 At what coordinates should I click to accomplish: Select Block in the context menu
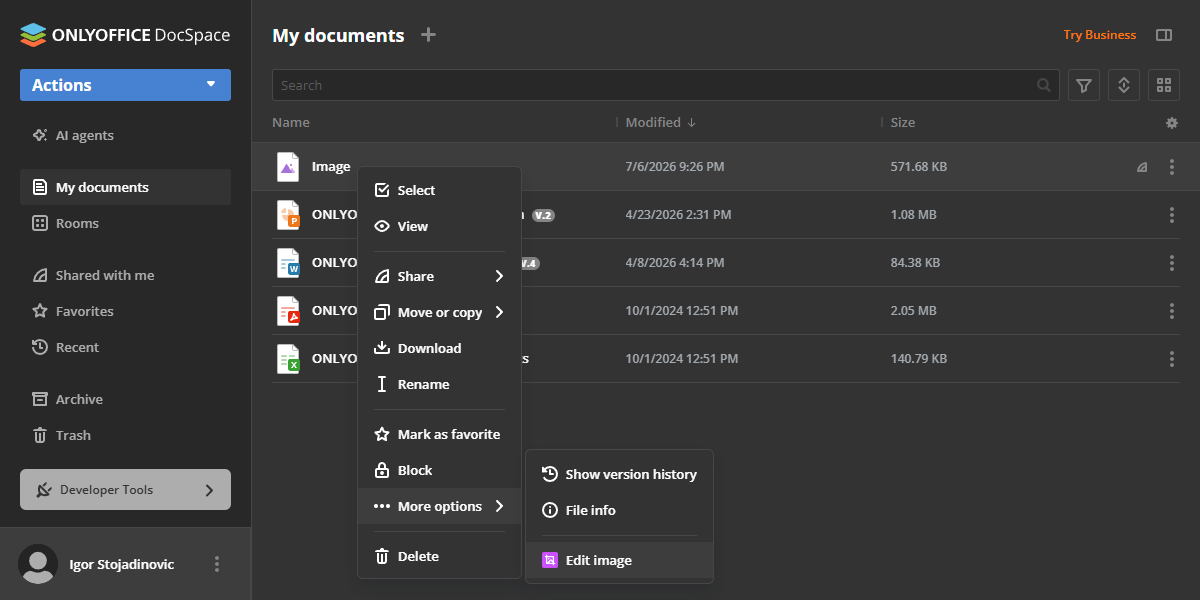[x=439, y=470]
